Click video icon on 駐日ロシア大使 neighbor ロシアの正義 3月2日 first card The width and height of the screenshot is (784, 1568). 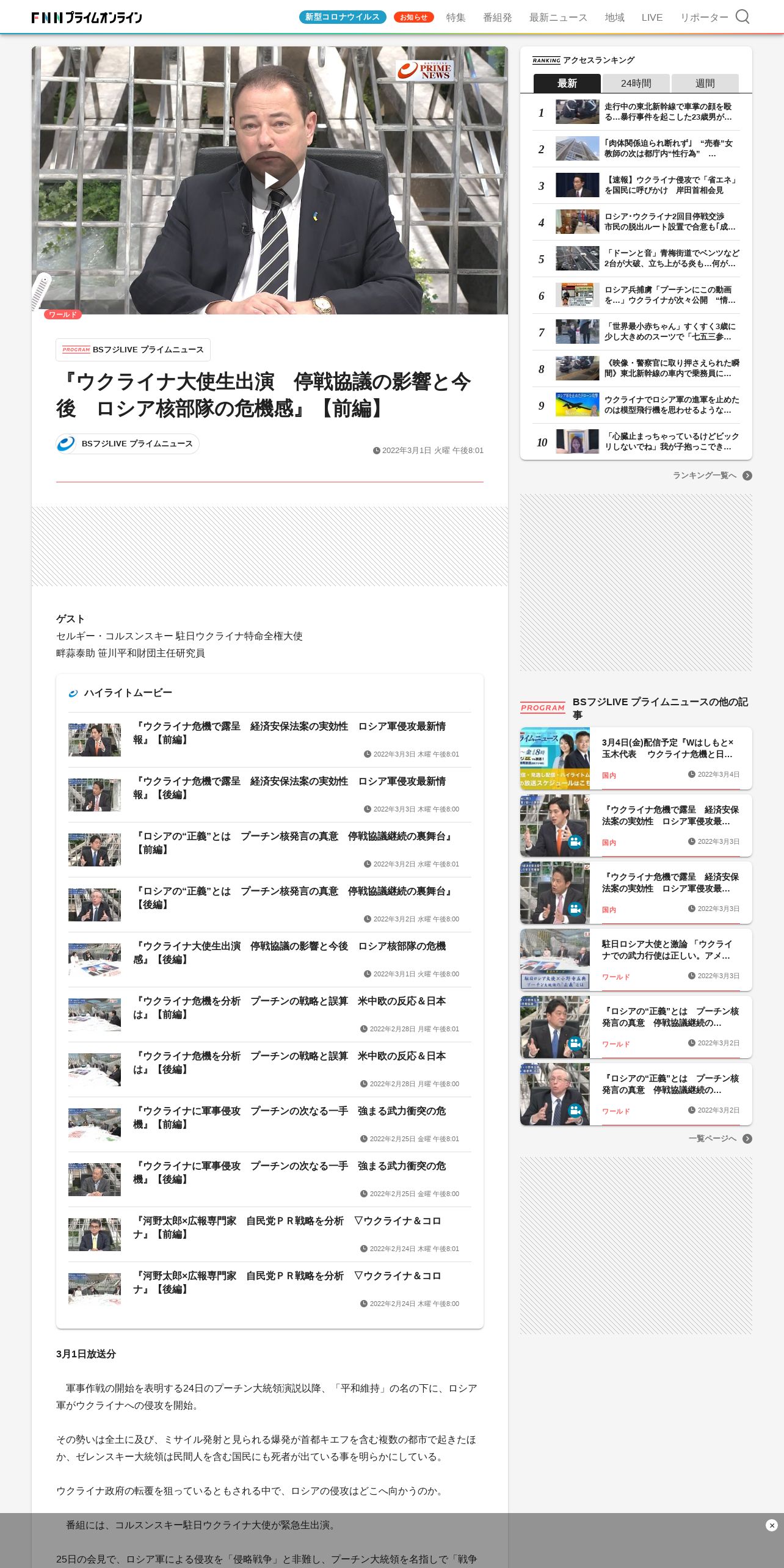(575, 1044)
